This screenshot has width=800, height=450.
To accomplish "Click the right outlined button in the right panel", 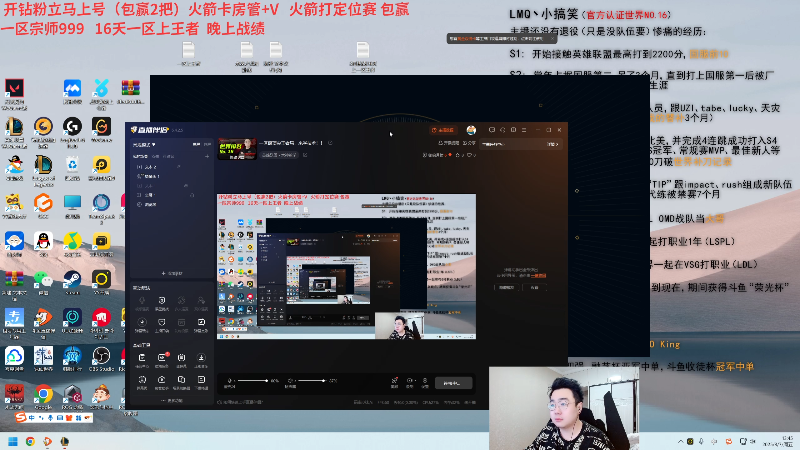I will click(535, 287).
